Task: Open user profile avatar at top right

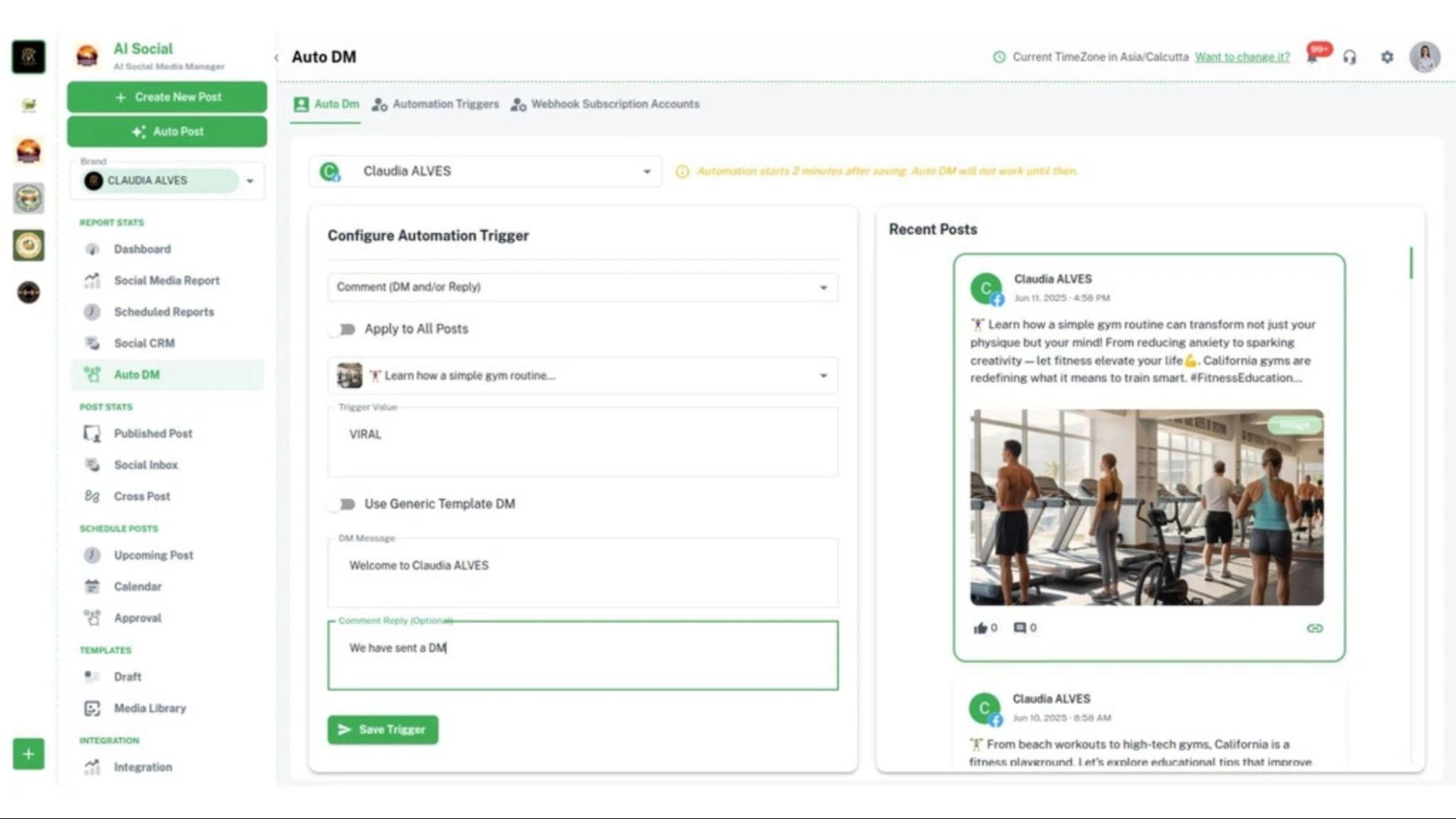Action: tap(1424, 57)
